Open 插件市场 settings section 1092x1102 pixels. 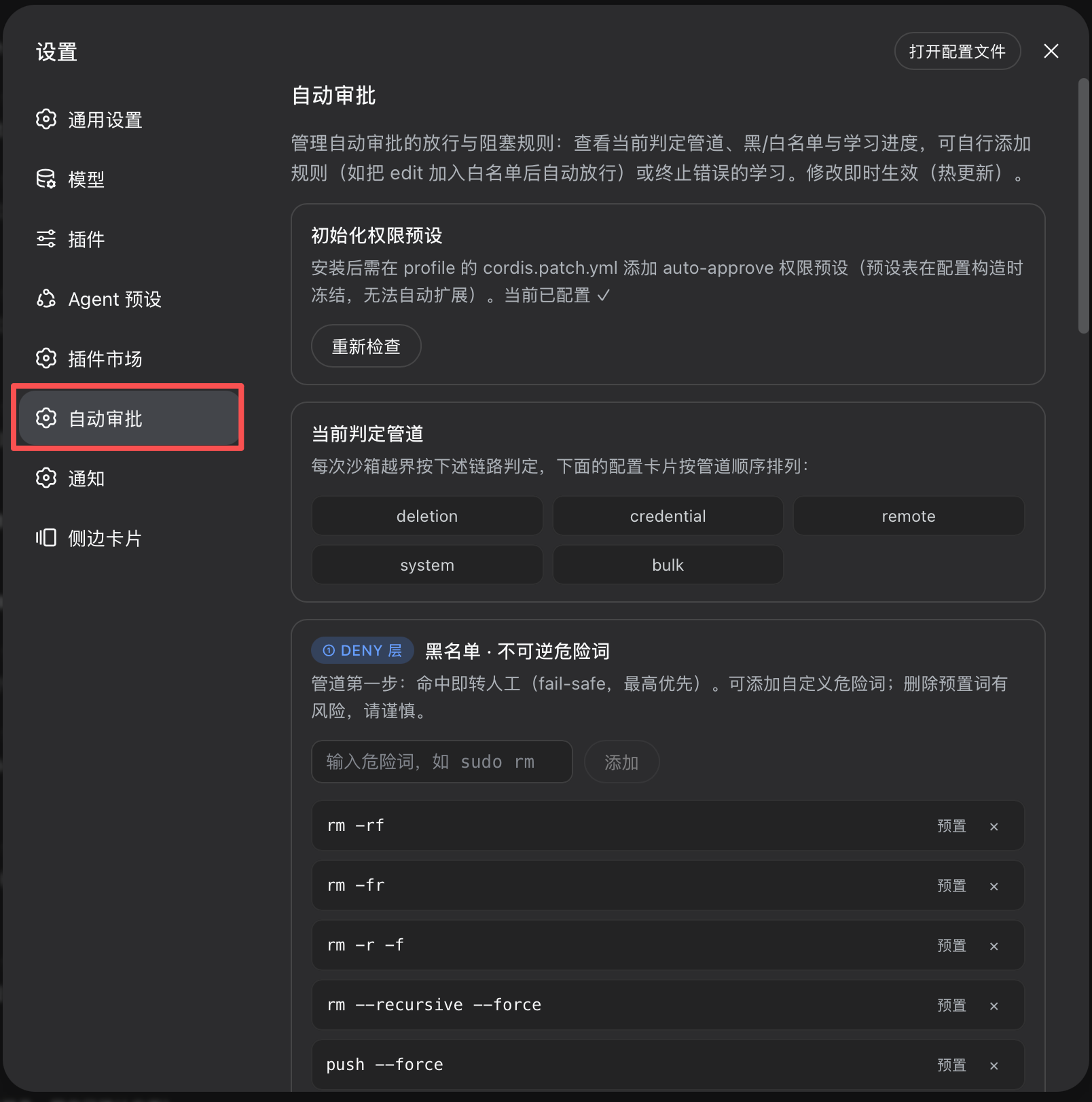[129, 359]
